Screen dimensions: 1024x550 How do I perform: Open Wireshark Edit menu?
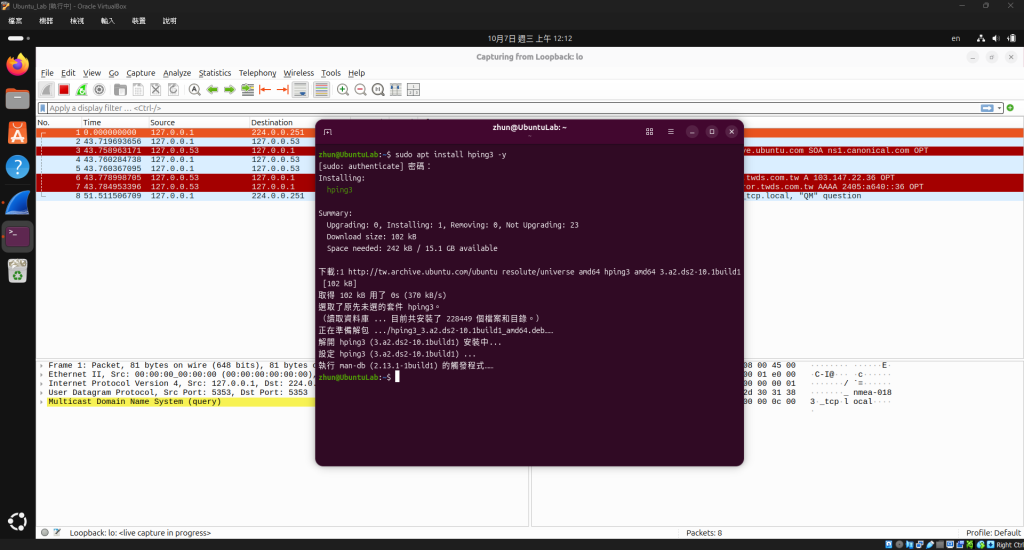tap(68, 73)
